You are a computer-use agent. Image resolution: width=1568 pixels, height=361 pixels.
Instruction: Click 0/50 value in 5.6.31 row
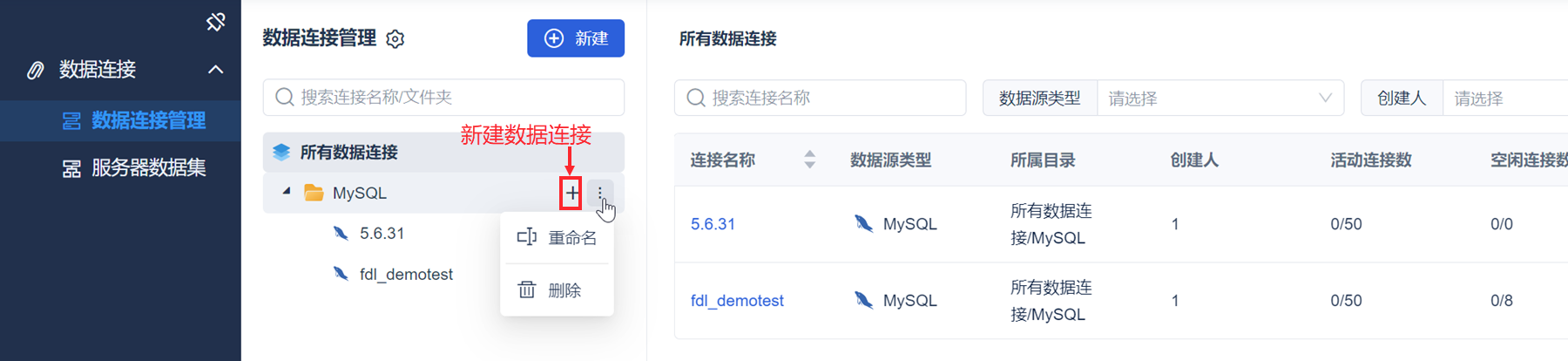pos(1346,224)
